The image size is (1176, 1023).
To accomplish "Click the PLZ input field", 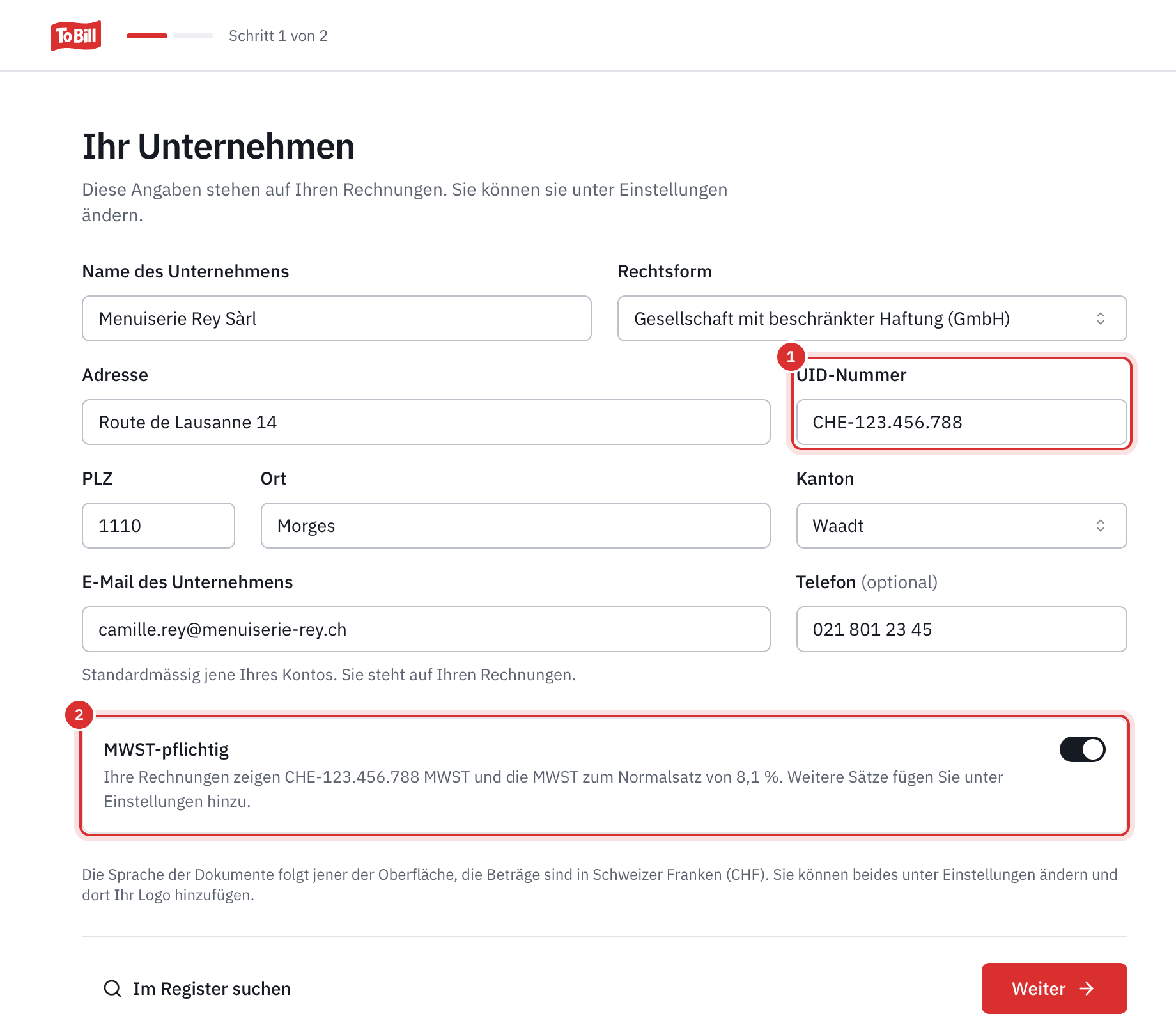I will [x=159, y=526].
